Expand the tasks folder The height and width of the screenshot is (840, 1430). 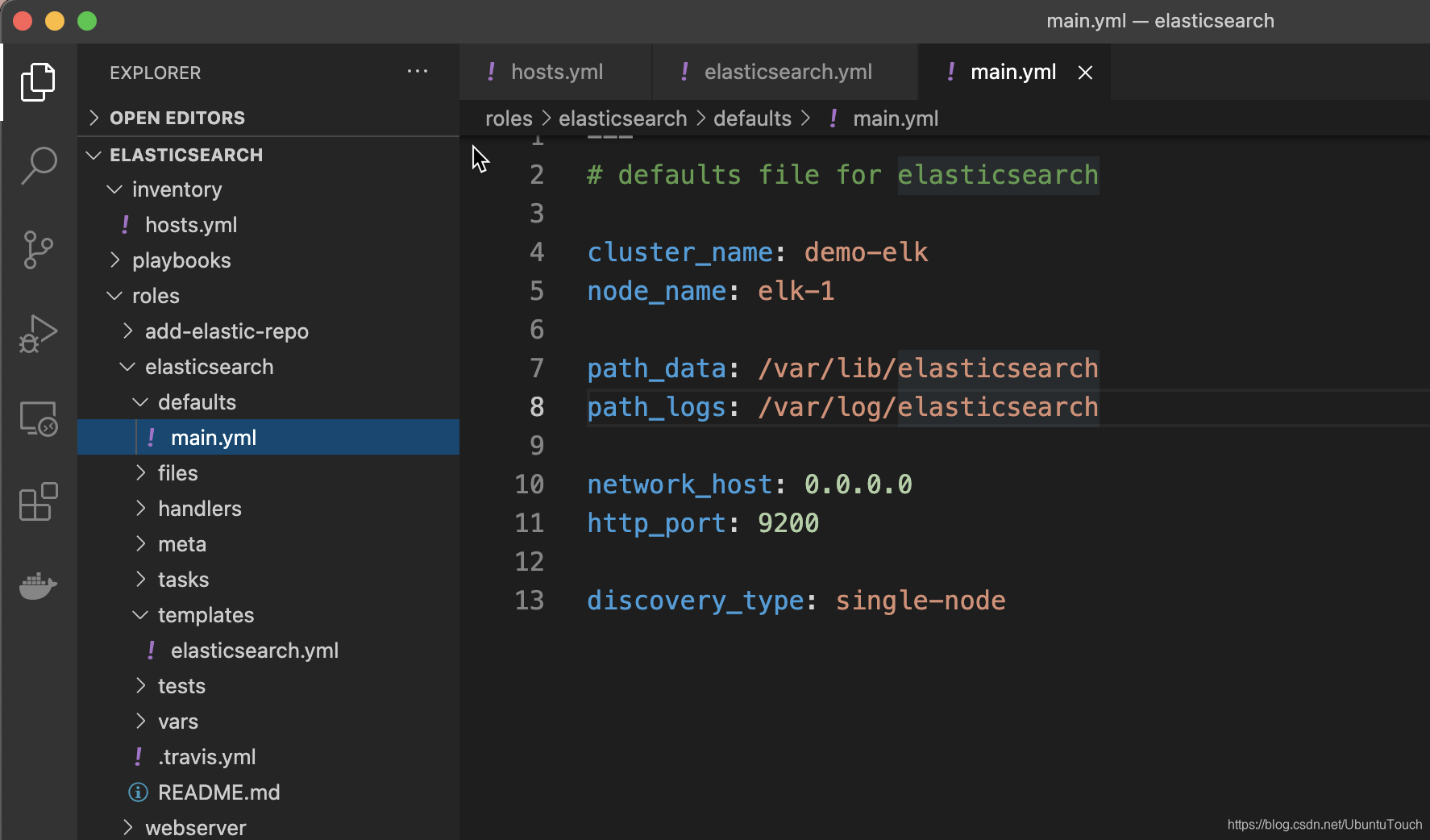coord(140,580)
